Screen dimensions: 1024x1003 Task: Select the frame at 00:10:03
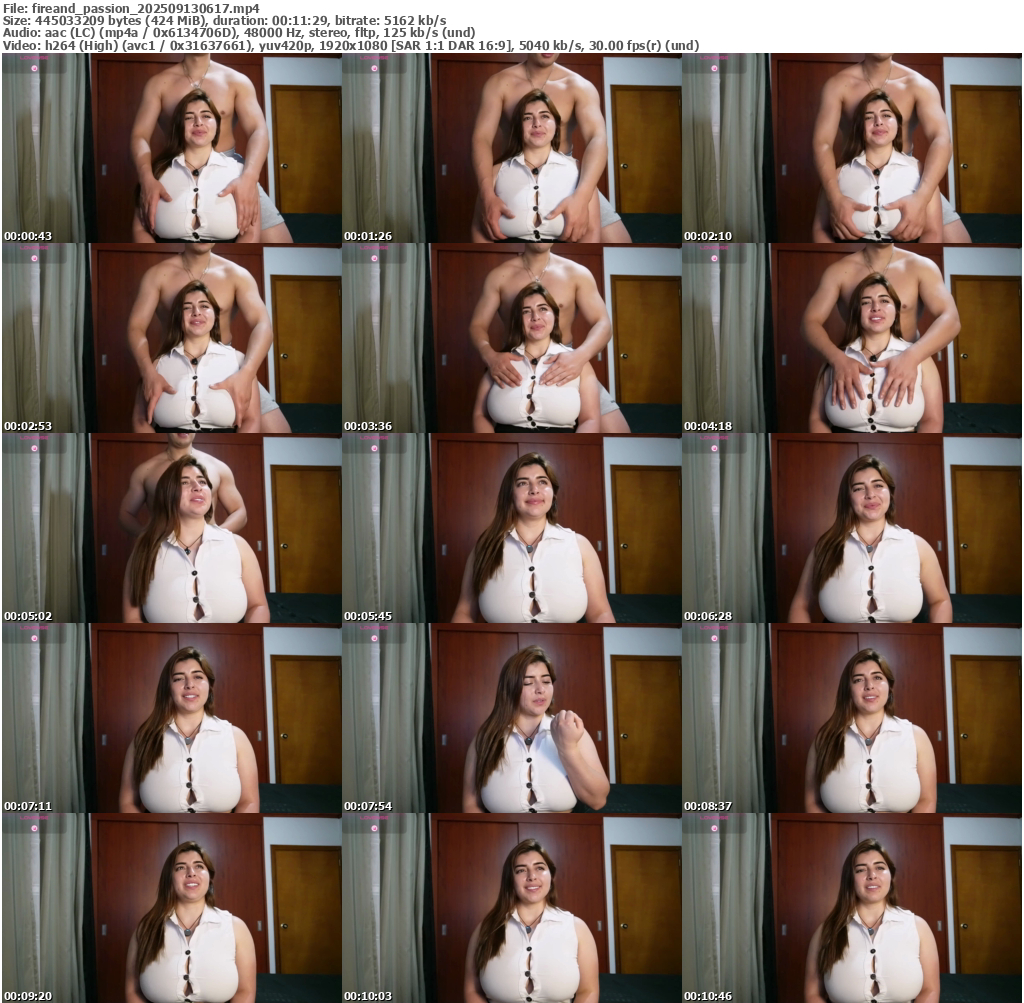[511, 908]
